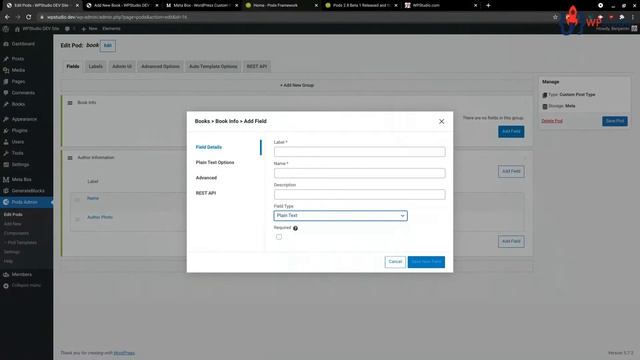This screenshot has width=640, height=360.
Task: Click the browser address bar URL
Action: 117,17
